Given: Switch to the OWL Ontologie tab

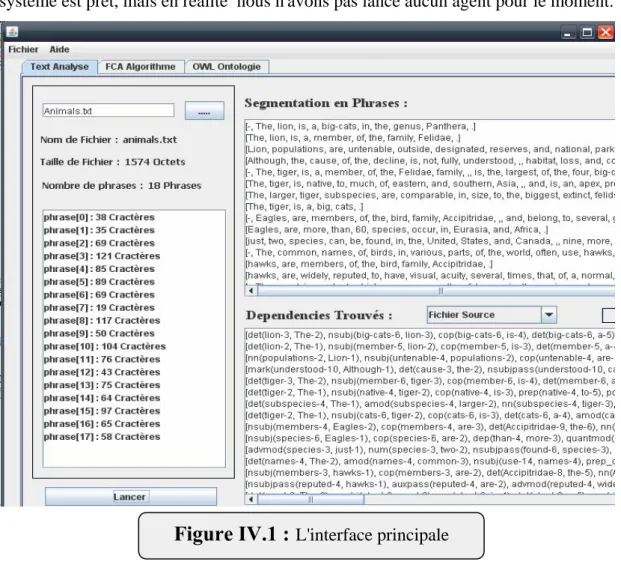Looking at the screenshot, I should [x=227, y=67].
